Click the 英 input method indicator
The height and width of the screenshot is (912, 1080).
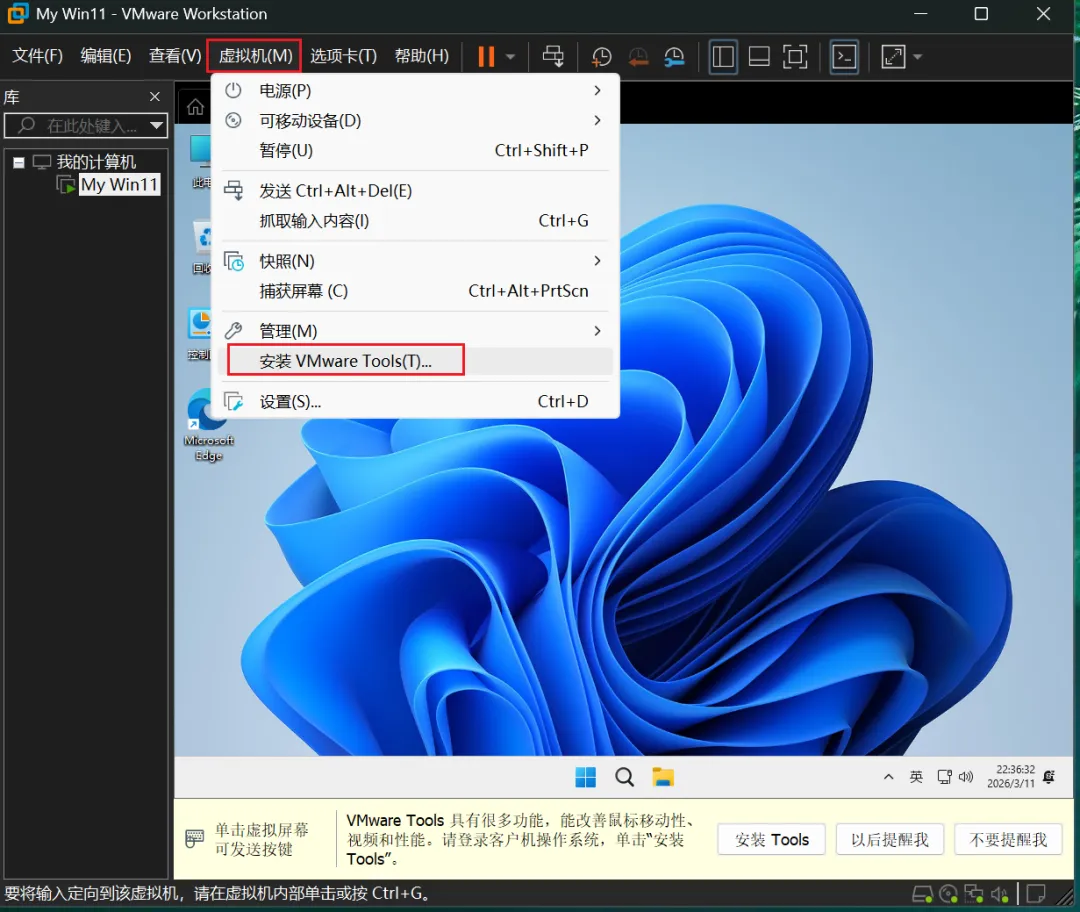[x=916, y=777]
